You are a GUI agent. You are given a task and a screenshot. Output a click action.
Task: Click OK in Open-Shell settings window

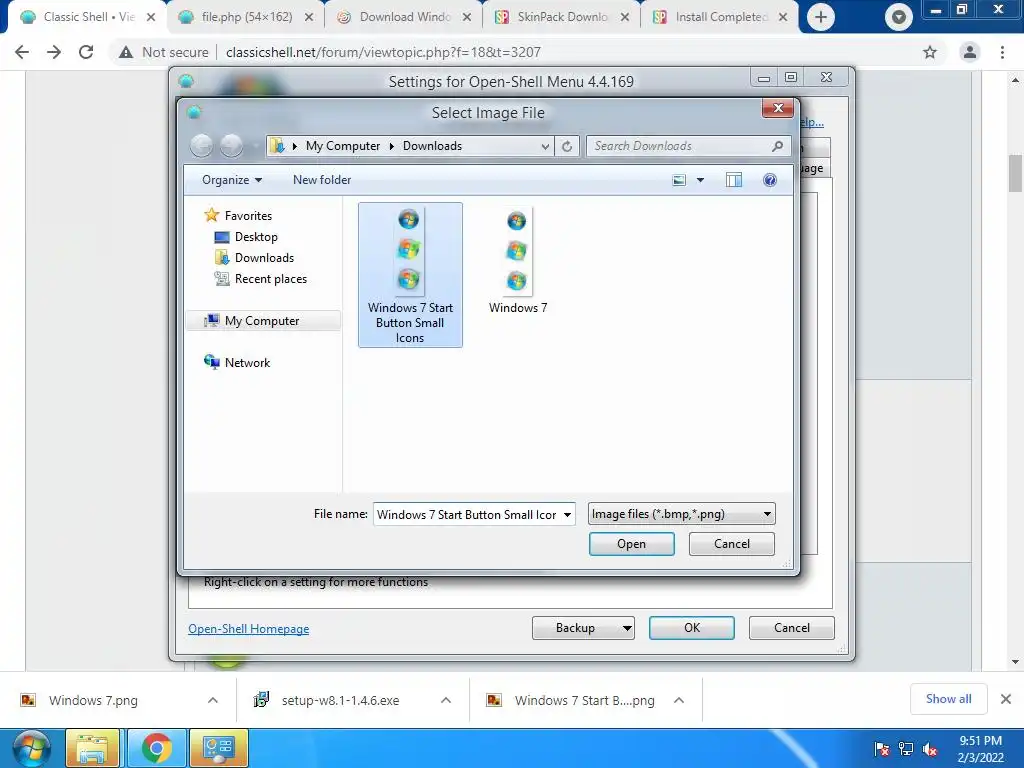(692, 628)
